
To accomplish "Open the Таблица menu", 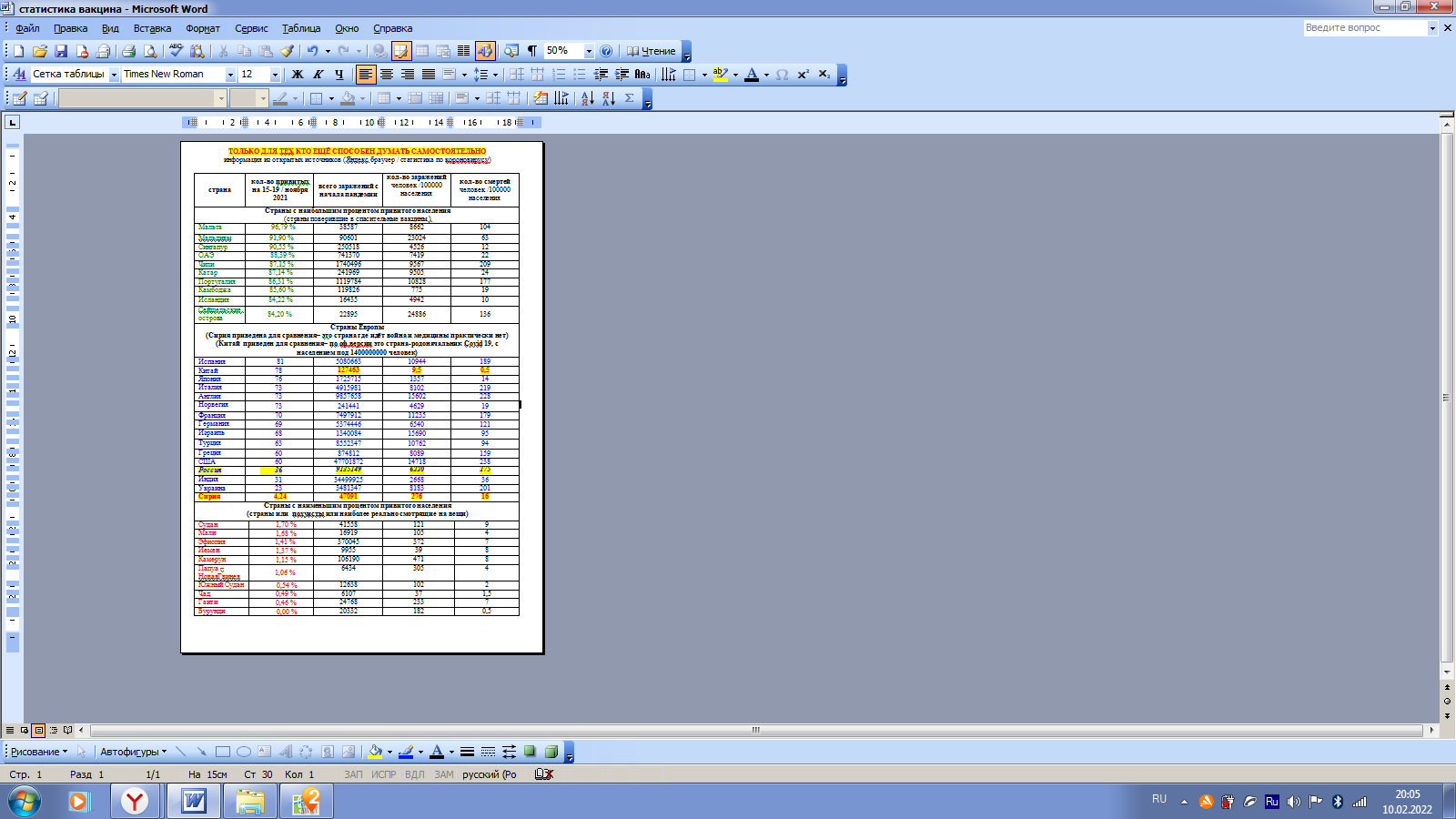I will coord(300,28).
